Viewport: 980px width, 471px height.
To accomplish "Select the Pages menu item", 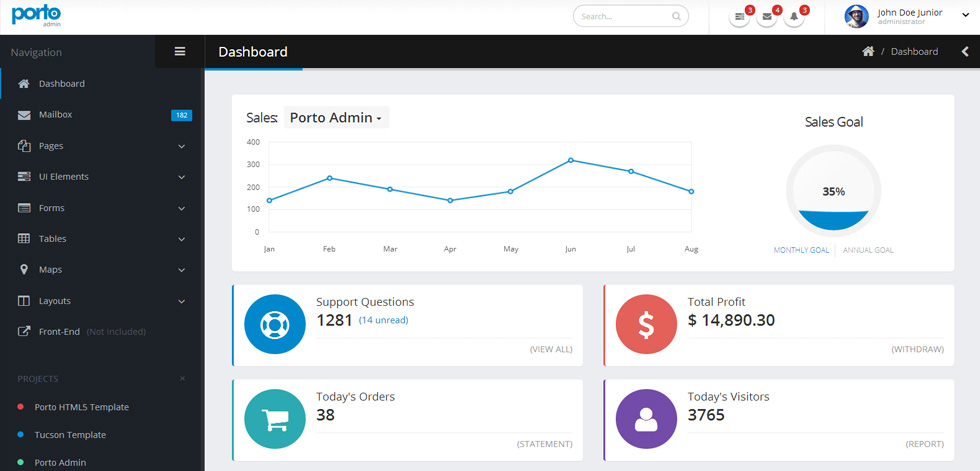I will (102, 146).
